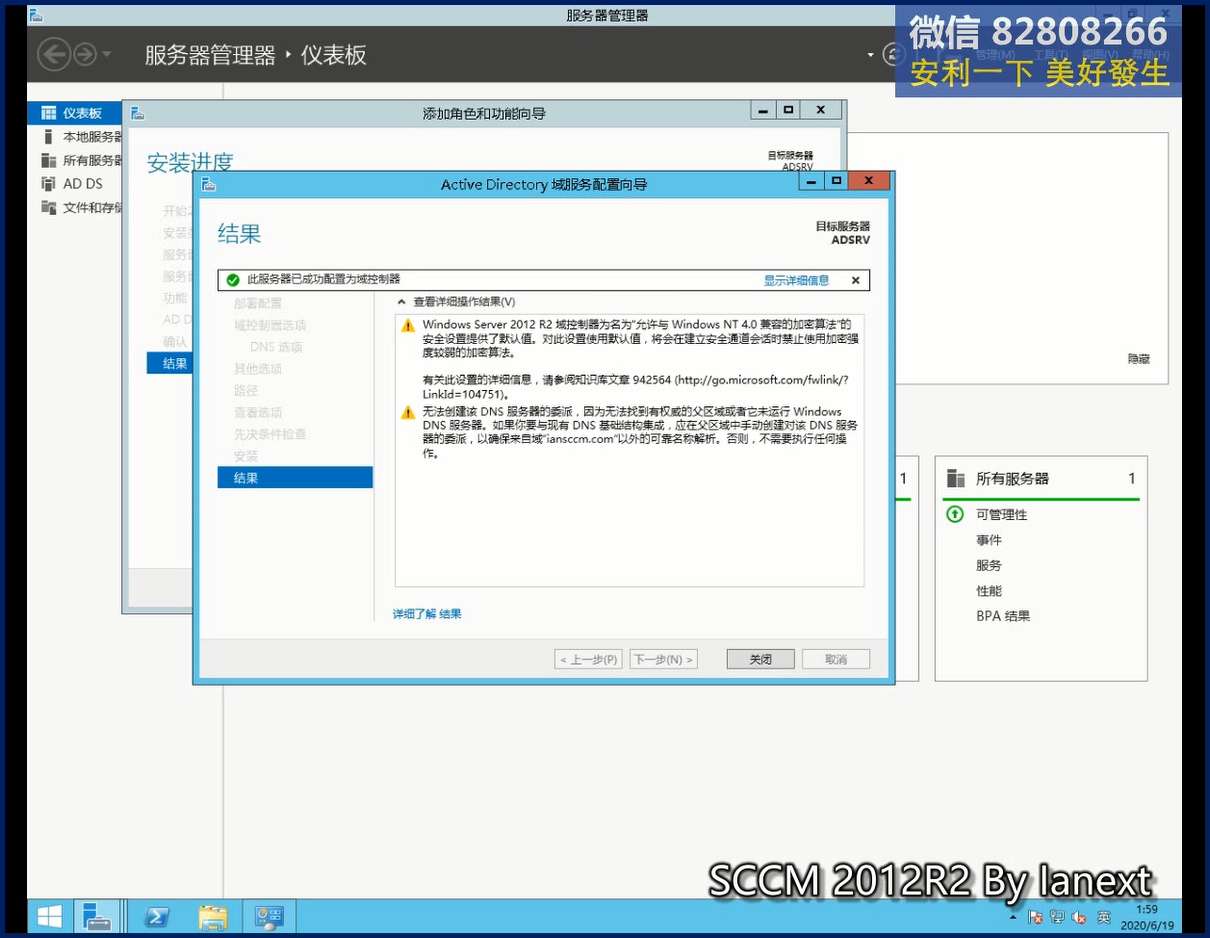1210x938 pixels.
Task: Open the dropdown arrow left of refresh icon
Action: (x=870, y=55)
